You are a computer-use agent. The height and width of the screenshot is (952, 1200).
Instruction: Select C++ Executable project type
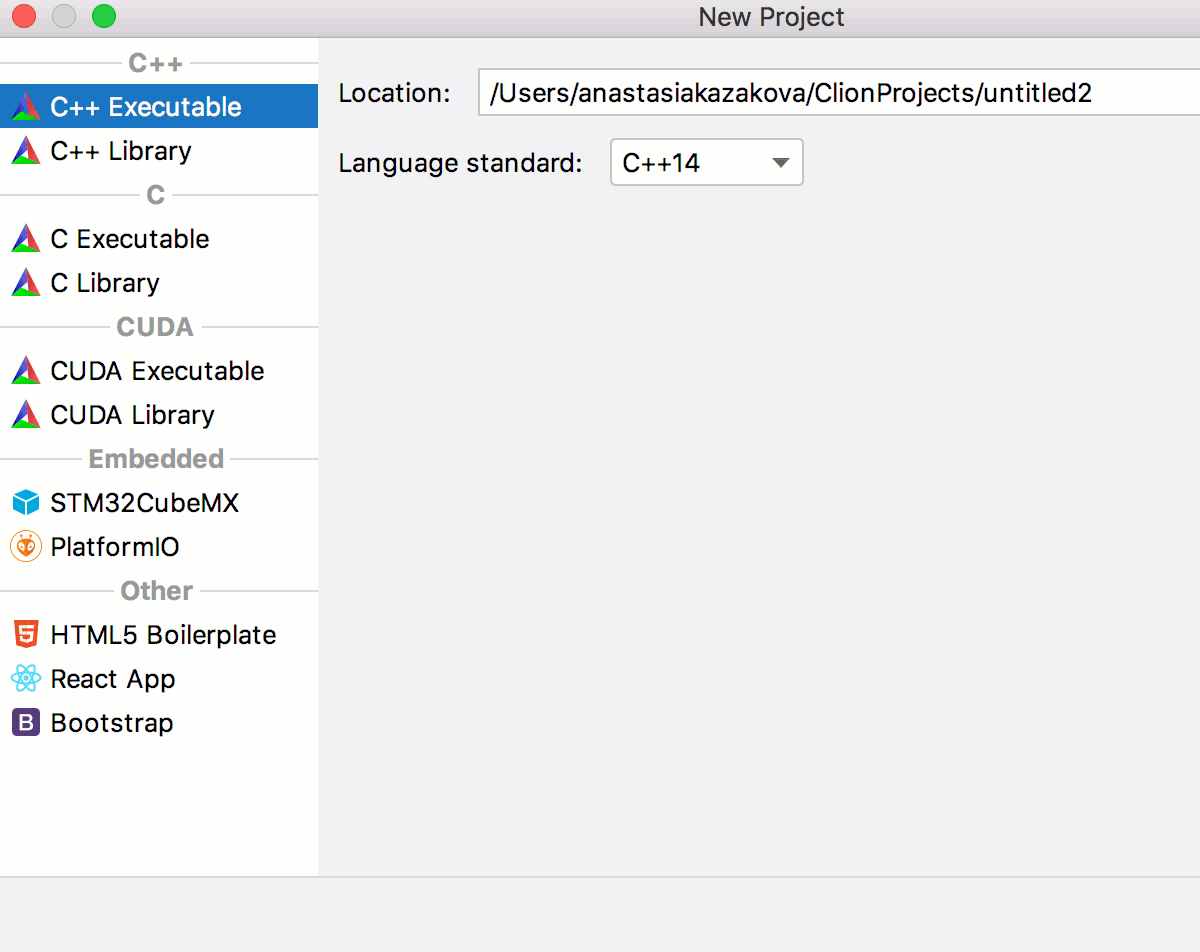(159, 106)
